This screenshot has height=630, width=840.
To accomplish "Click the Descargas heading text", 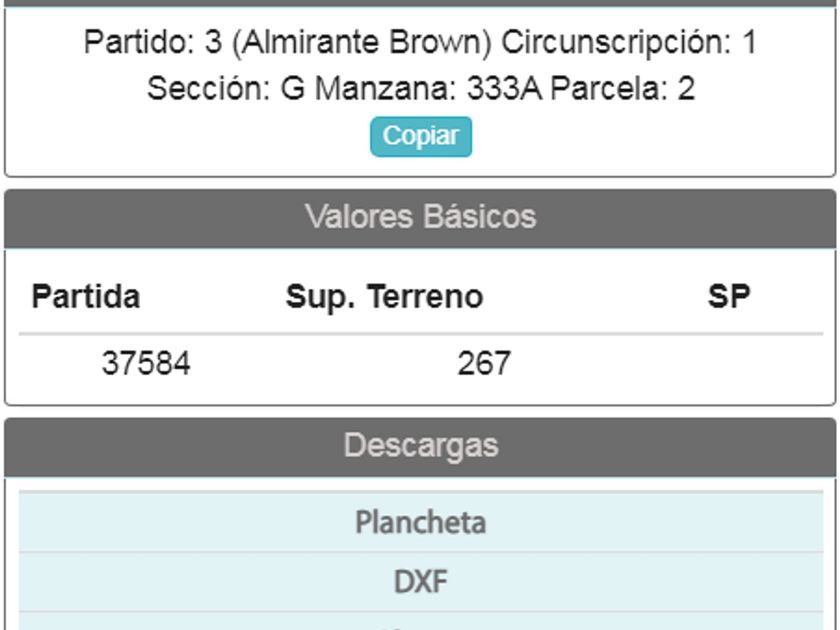I will click(x=420, y=445).
